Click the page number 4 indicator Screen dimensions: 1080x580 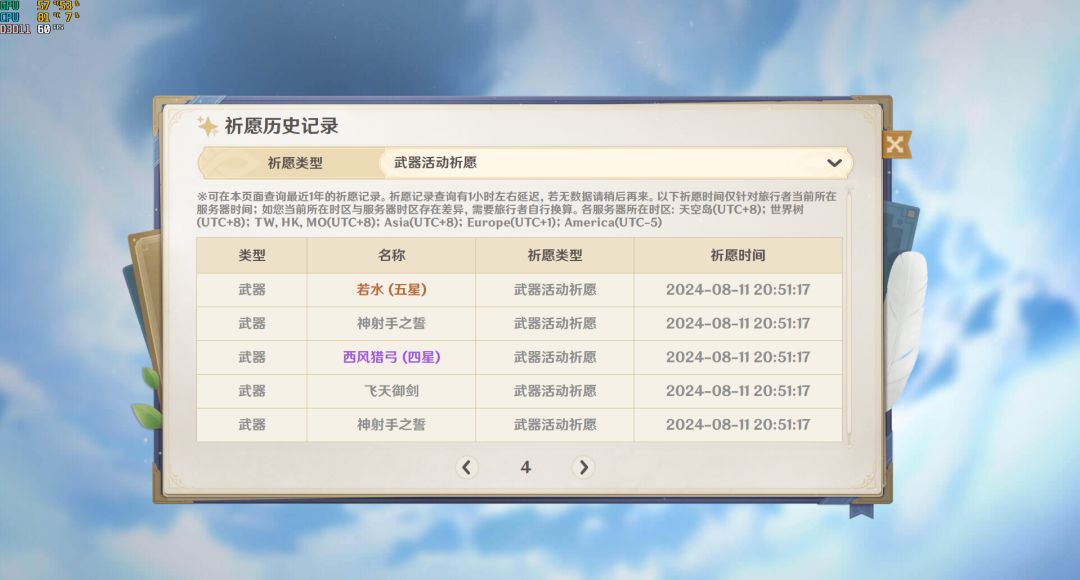pyautogui.click(x=526, y=468)
